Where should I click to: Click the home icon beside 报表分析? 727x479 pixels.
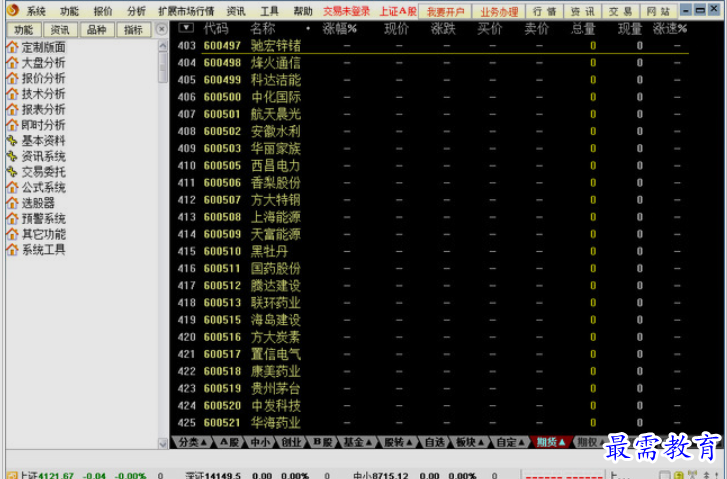(x=12, y=109)
